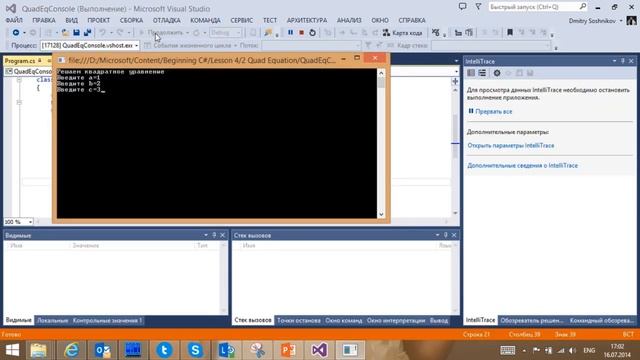Switch to the Окно интерпретации tab
The height and width of the screenshot is (360, 640).
point(396,320)
